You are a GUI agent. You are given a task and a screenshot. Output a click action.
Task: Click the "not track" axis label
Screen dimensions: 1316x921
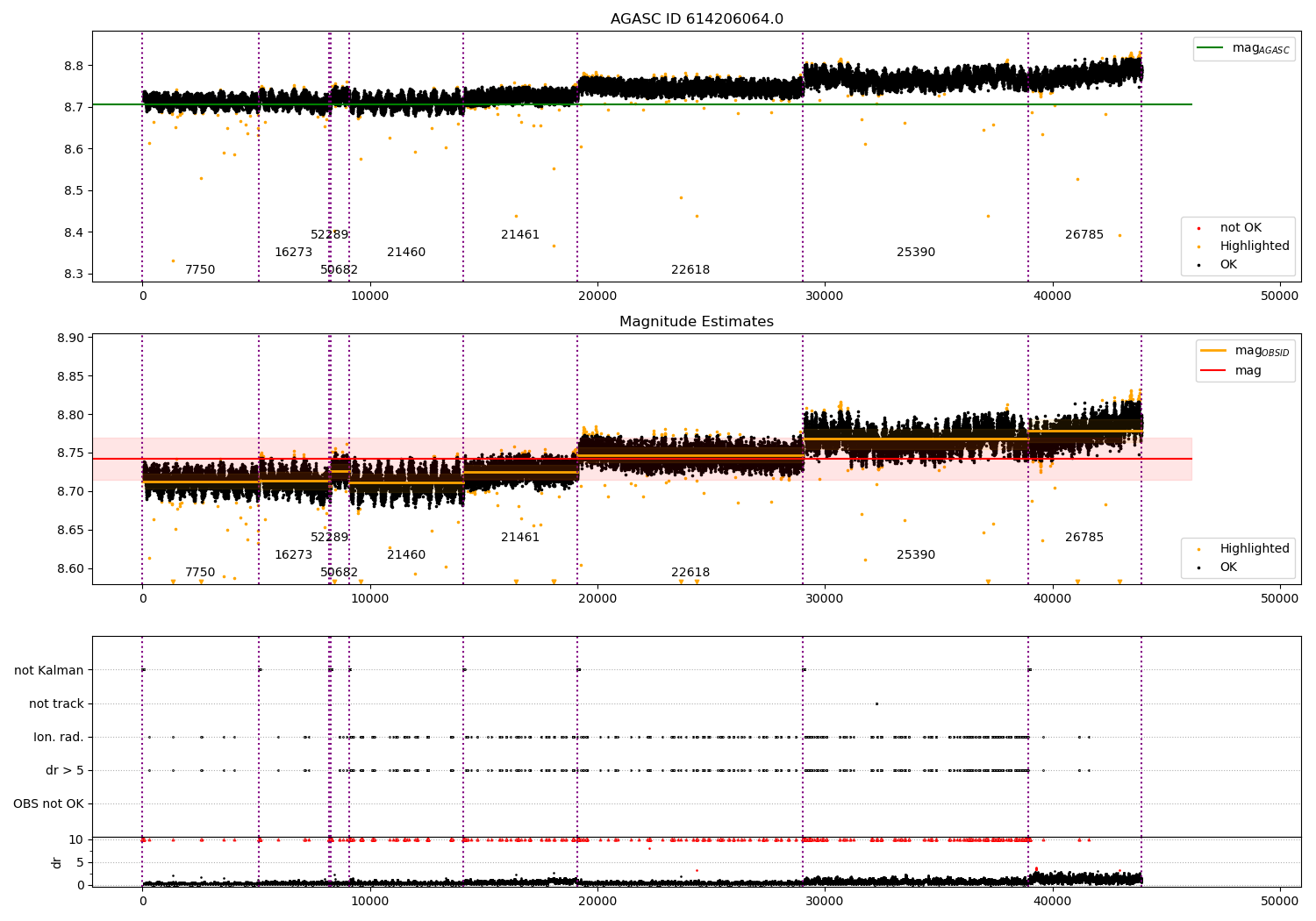coord(56,704)
